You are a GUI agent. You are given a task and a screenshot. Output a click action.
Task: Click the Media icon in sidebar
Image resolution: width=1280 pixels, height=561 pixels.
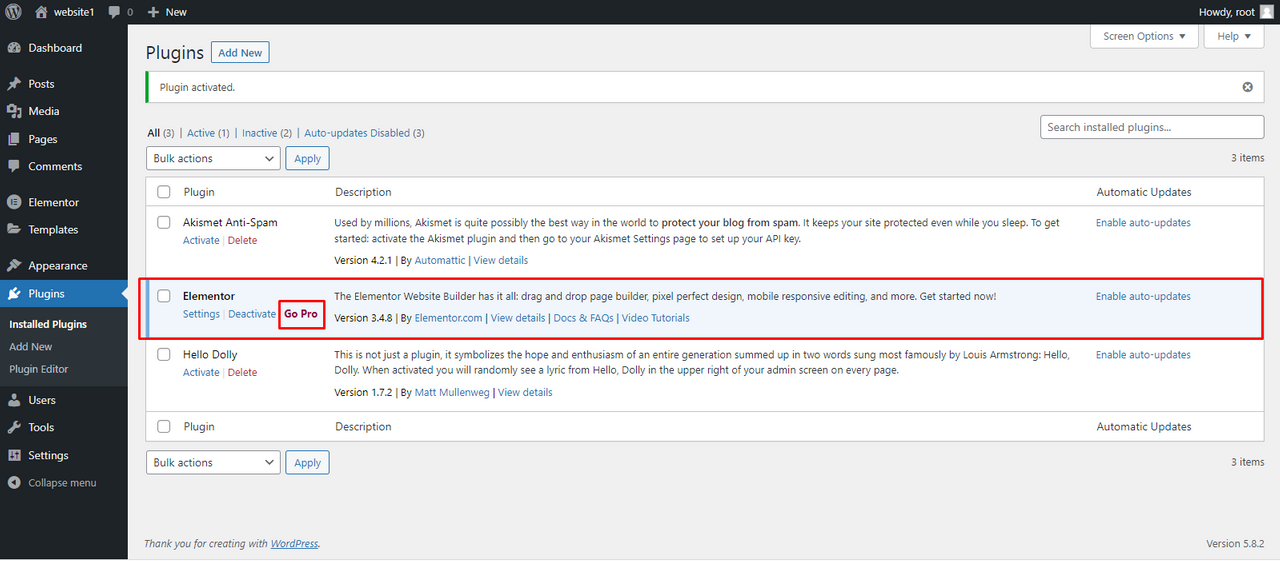point(14,111)
